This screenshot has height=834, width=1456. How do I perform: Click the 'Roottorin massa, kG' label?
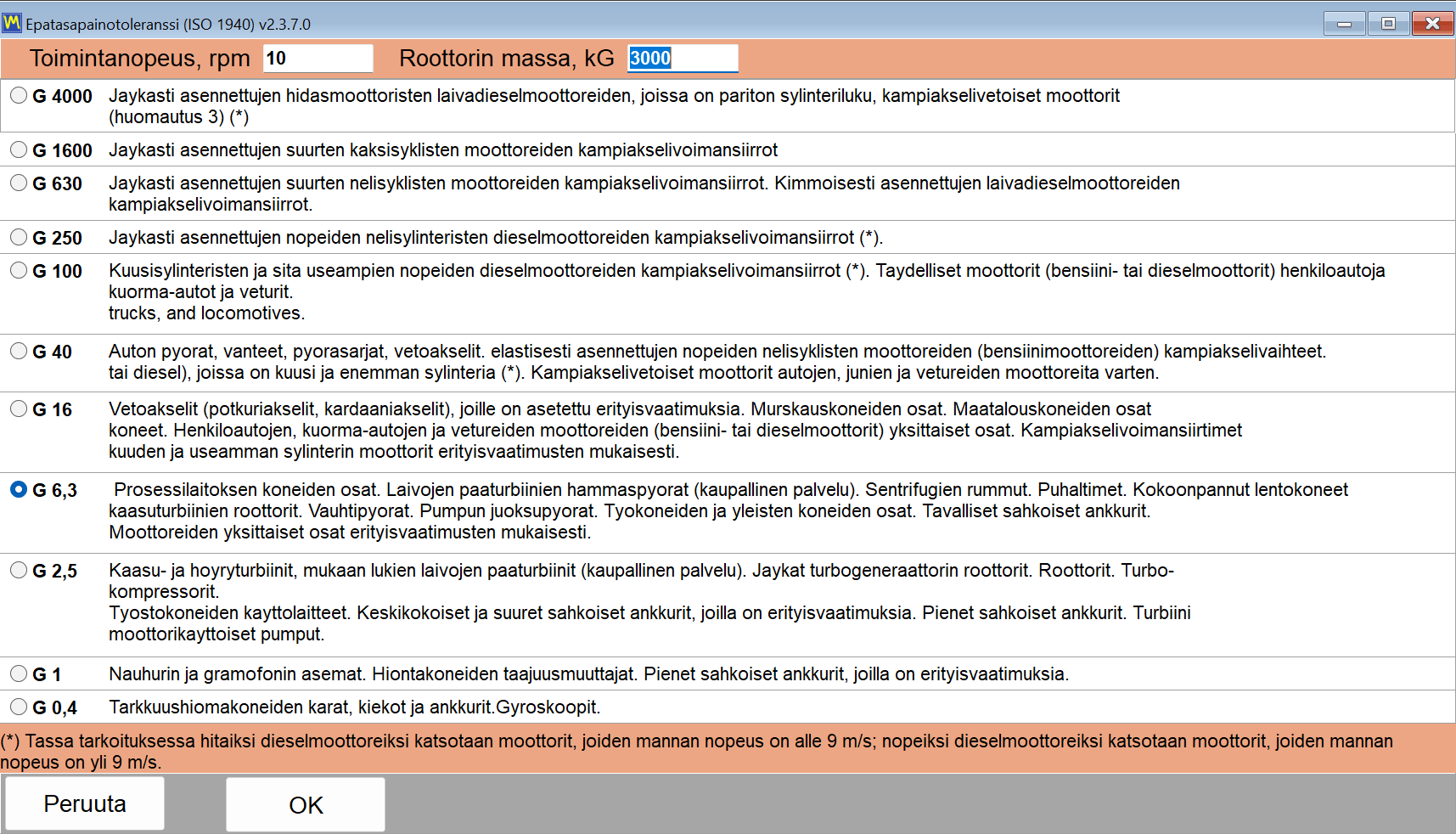click(507, 59)
